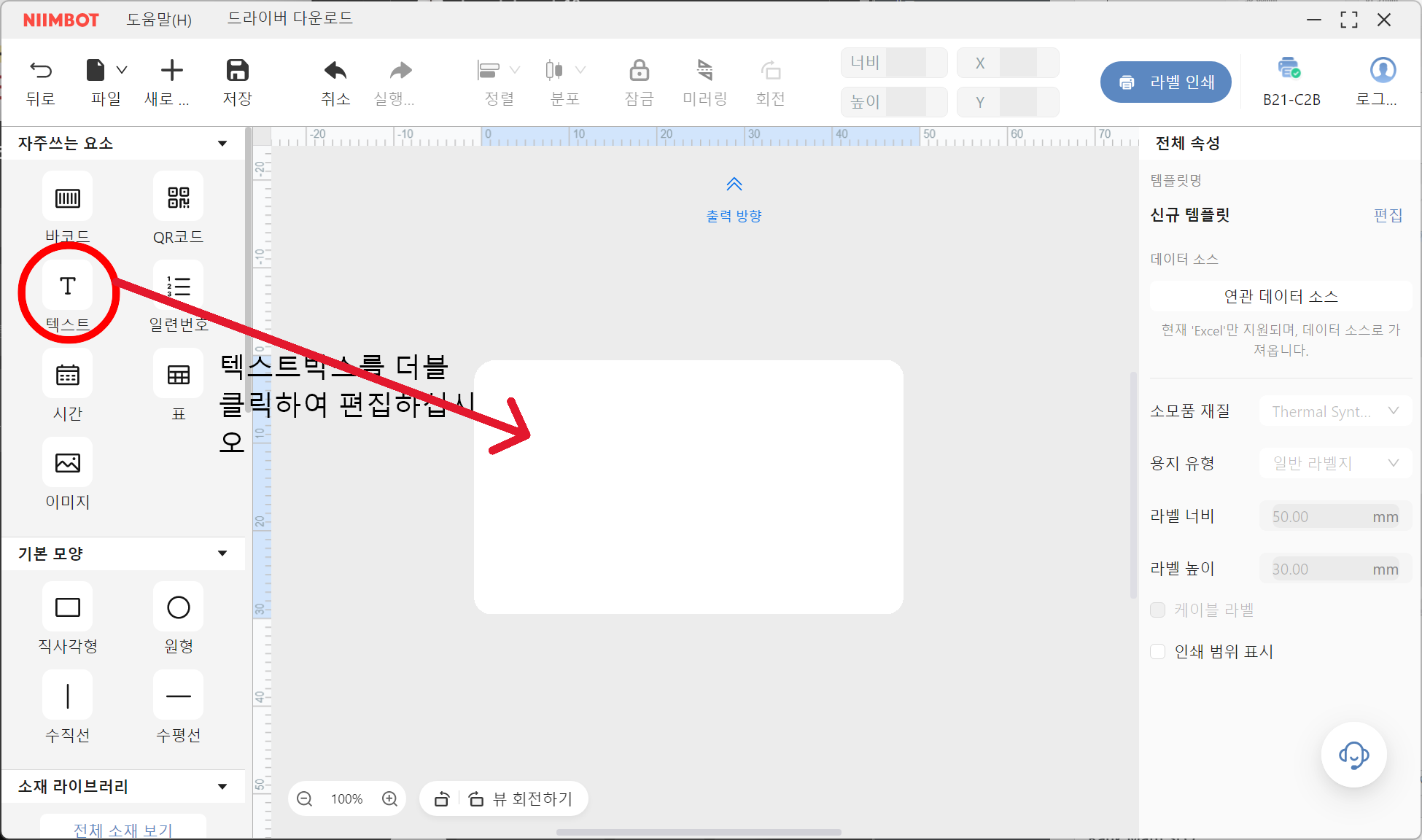Toggle the 케이블 라벨 checkbox
The width and height of the screenshot is (1422, 840).
coord(1157,610)
